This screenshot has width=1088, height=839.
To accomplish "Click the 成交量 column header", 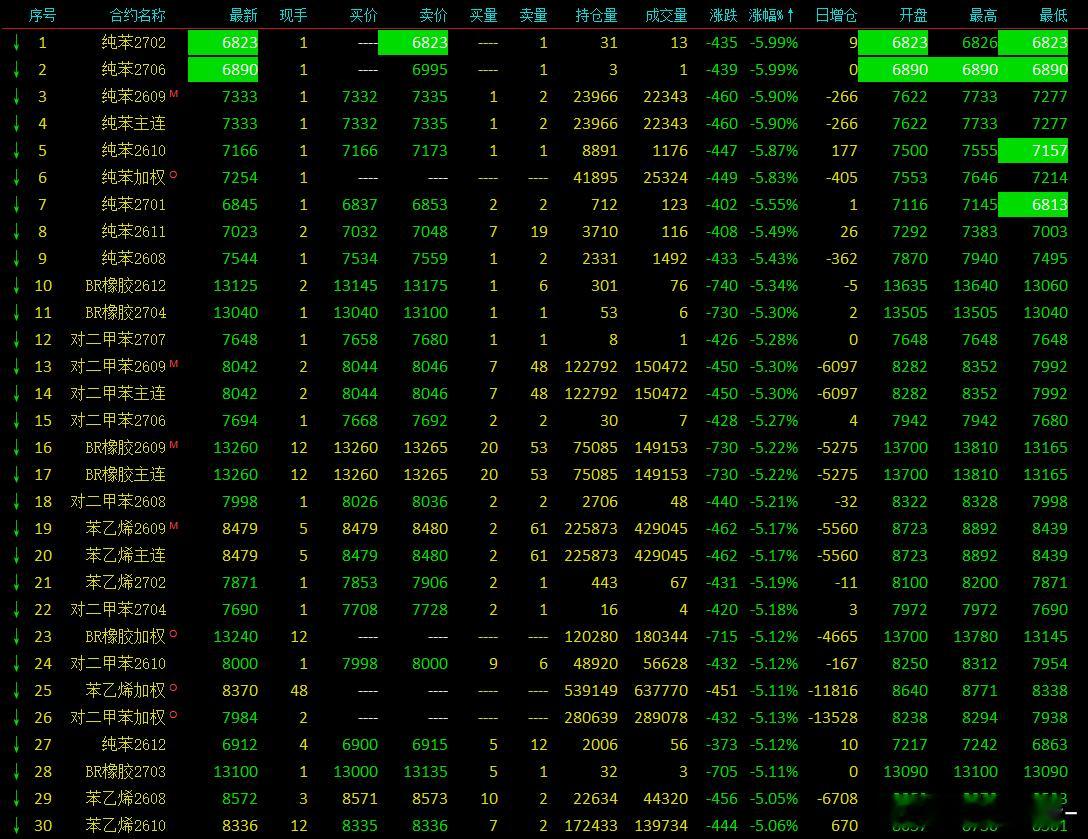I will point(666,15).
